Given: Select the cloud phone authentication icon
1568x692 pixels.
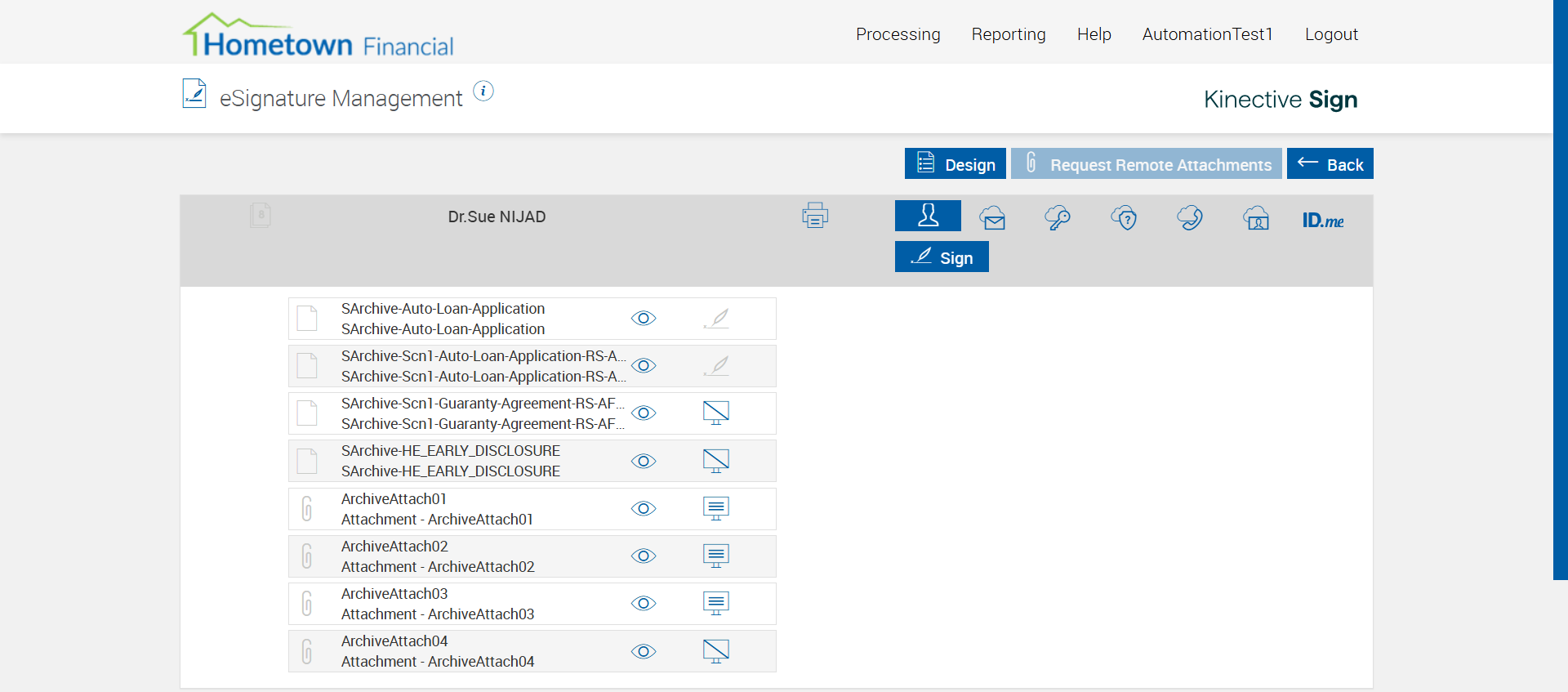Looking at the screenshot, I should click(1190, 218).
